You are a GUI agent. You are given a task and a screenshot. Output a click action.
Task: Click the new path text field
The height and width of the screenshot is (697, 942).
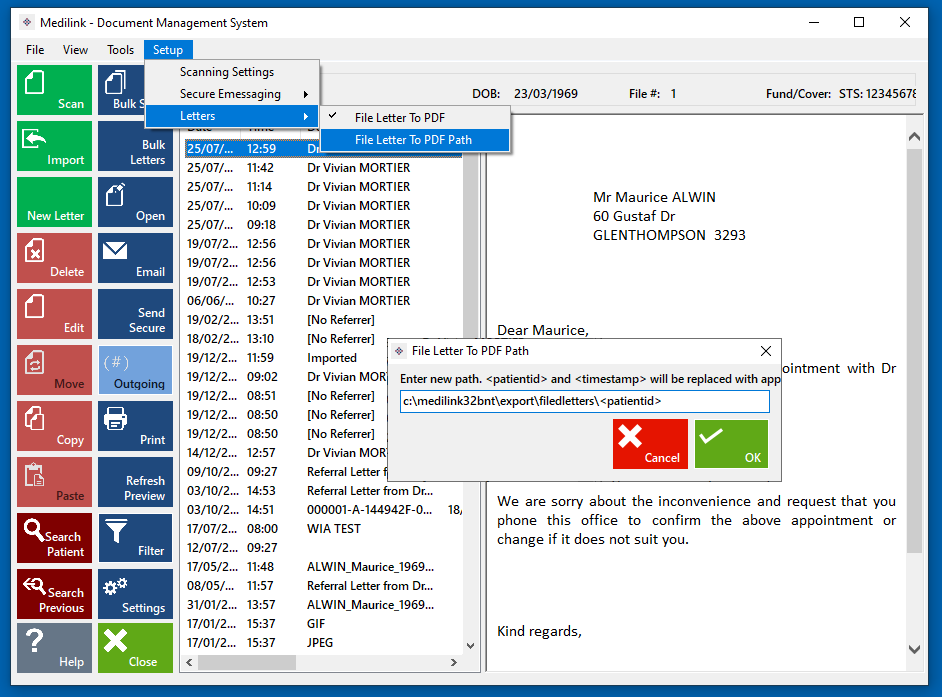[585, 401]
